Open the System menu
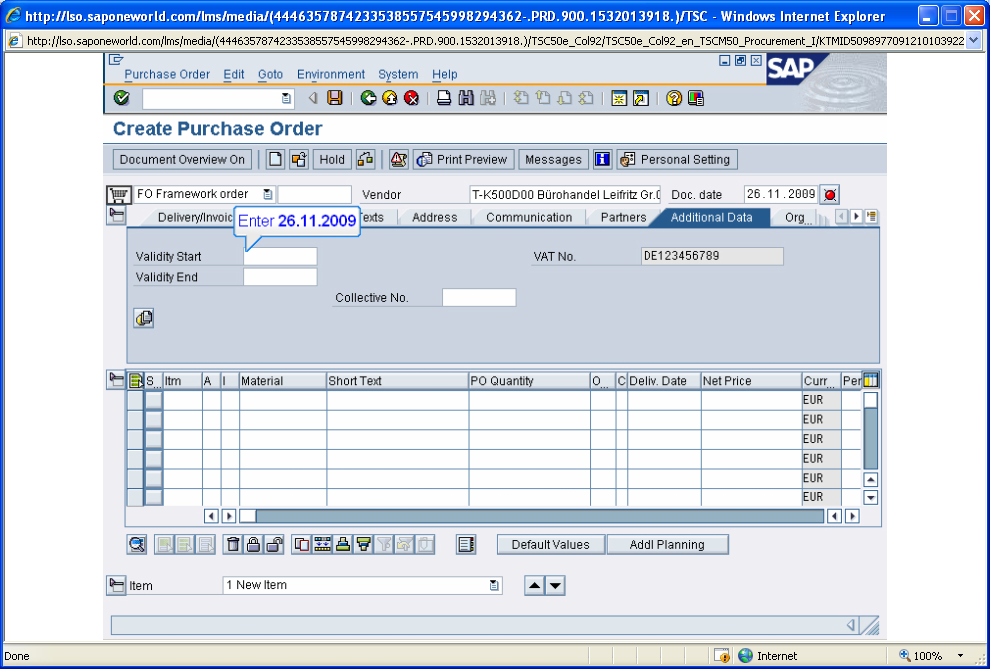Viewport: 990px width, 669px height. [398, 74]
